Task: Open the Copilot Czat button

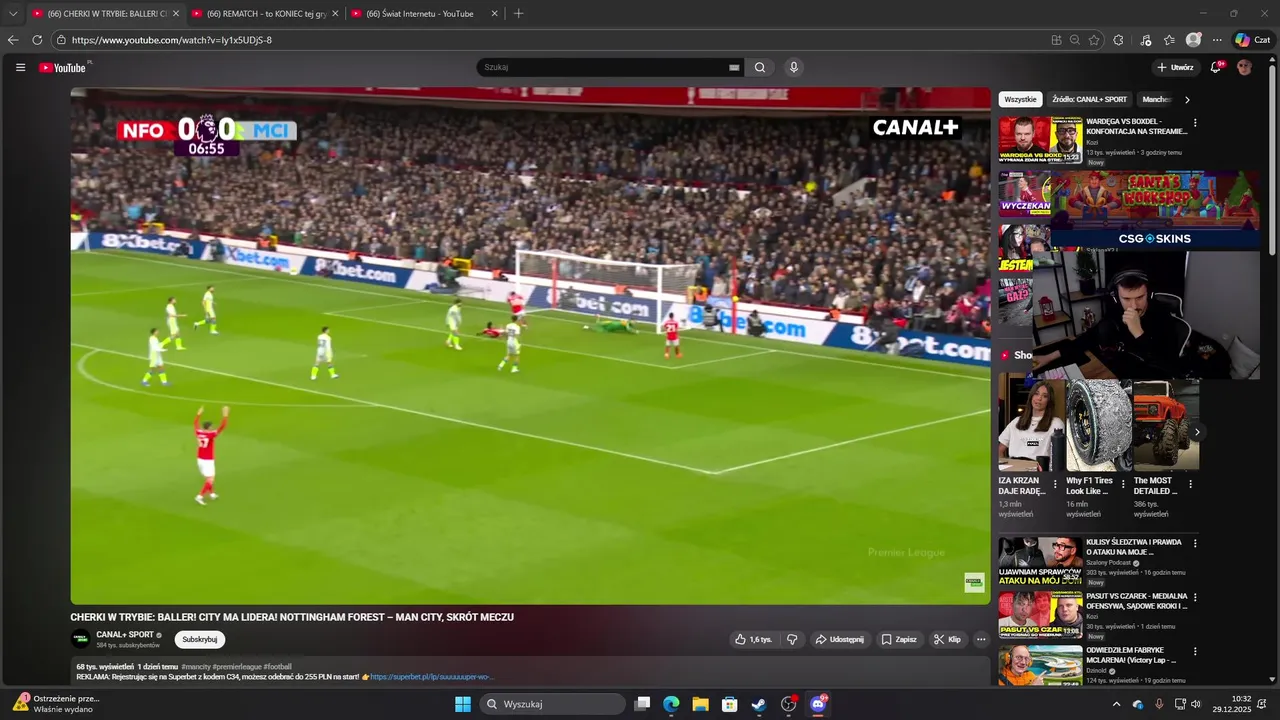Action: point(1253,40)
